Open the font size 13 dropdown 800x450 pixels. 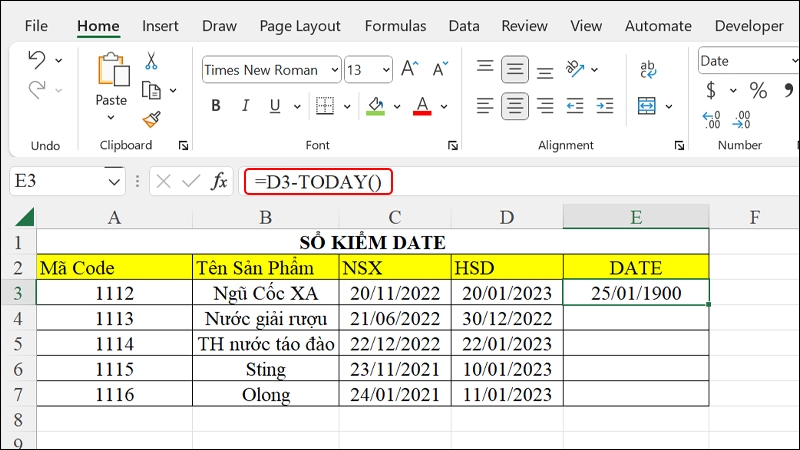click(x=386, y=69)
